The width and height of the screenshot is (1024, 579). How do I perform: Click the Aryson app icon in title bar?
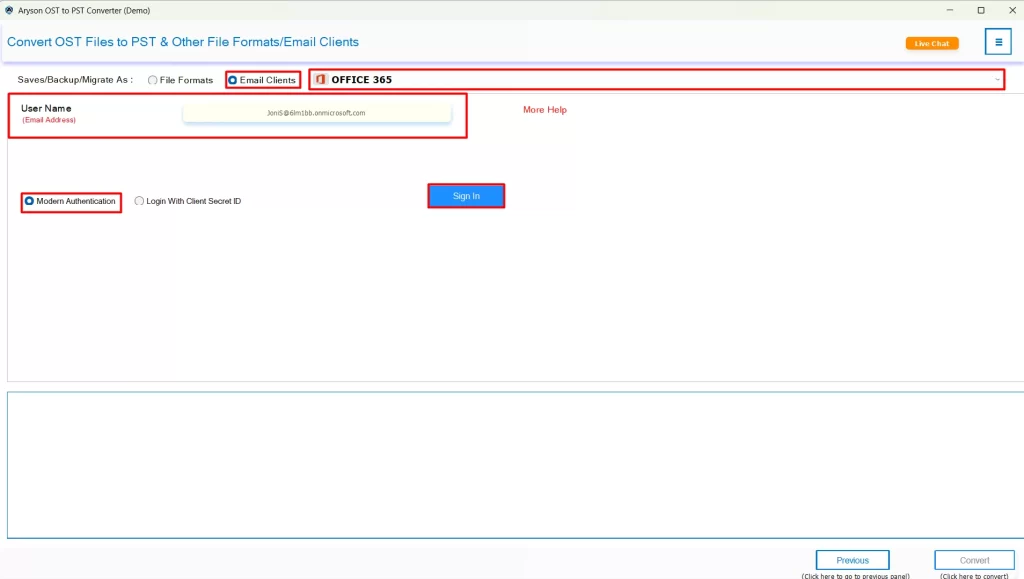9,9
